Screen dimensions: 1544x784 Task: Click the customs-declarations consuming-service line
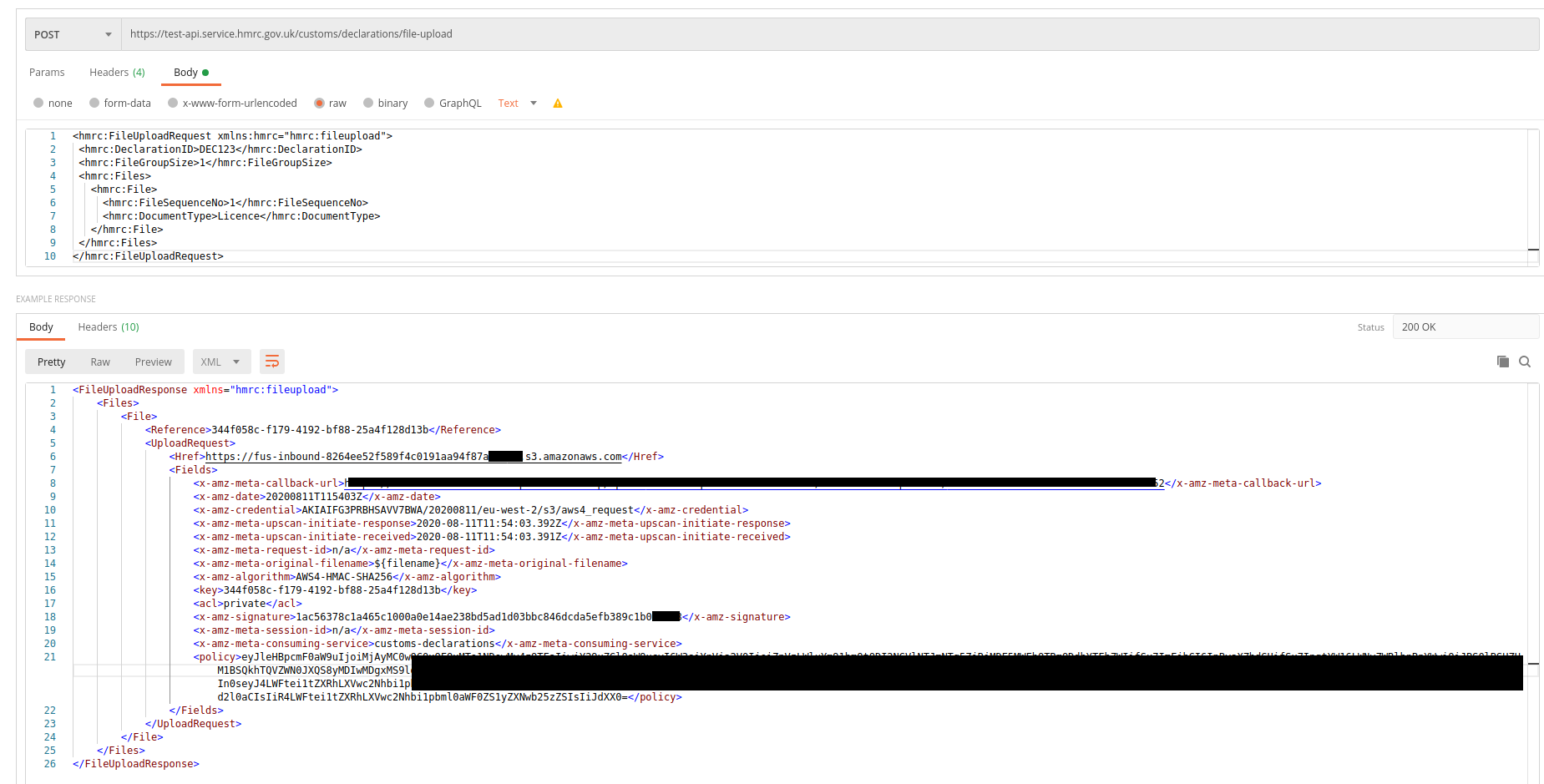coord(438,644)
